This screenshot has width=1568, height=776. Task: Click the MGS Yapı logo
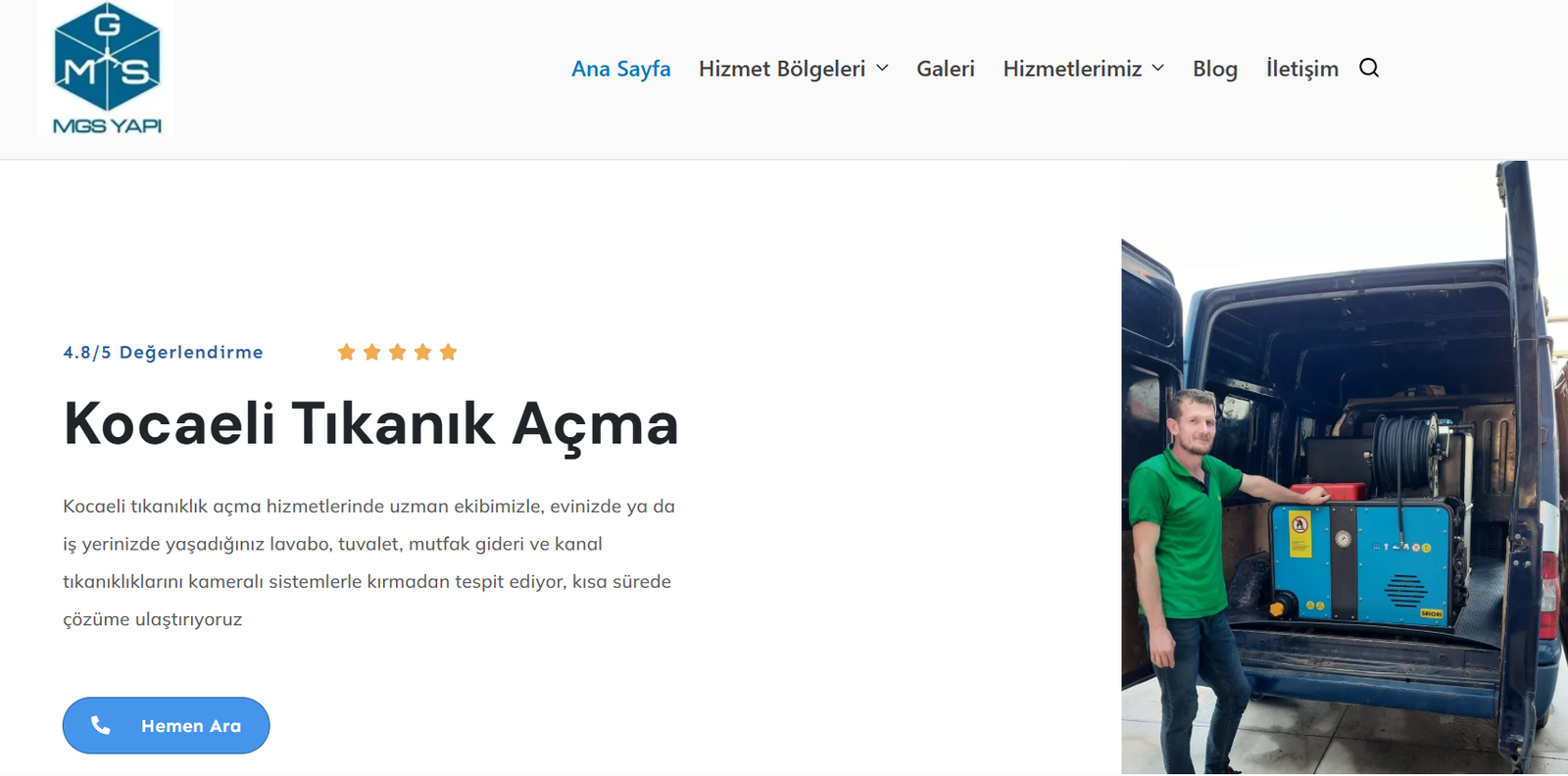[x=106, y=68]
